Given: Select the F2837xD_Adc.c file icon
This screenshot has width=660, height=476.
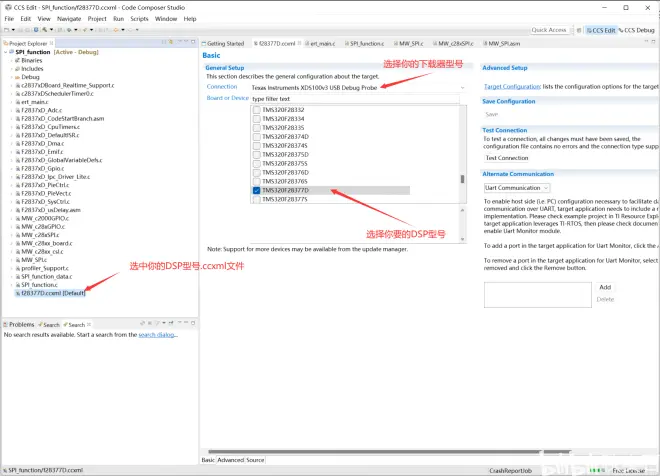Looking at the screenshot, I should (18, 110).
